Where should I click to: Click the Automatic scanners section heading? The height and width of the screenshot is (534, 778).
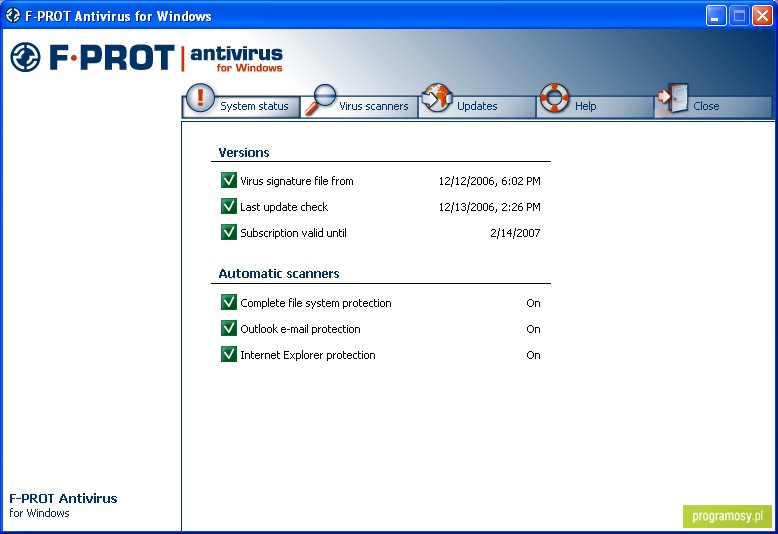pos(279,273)
